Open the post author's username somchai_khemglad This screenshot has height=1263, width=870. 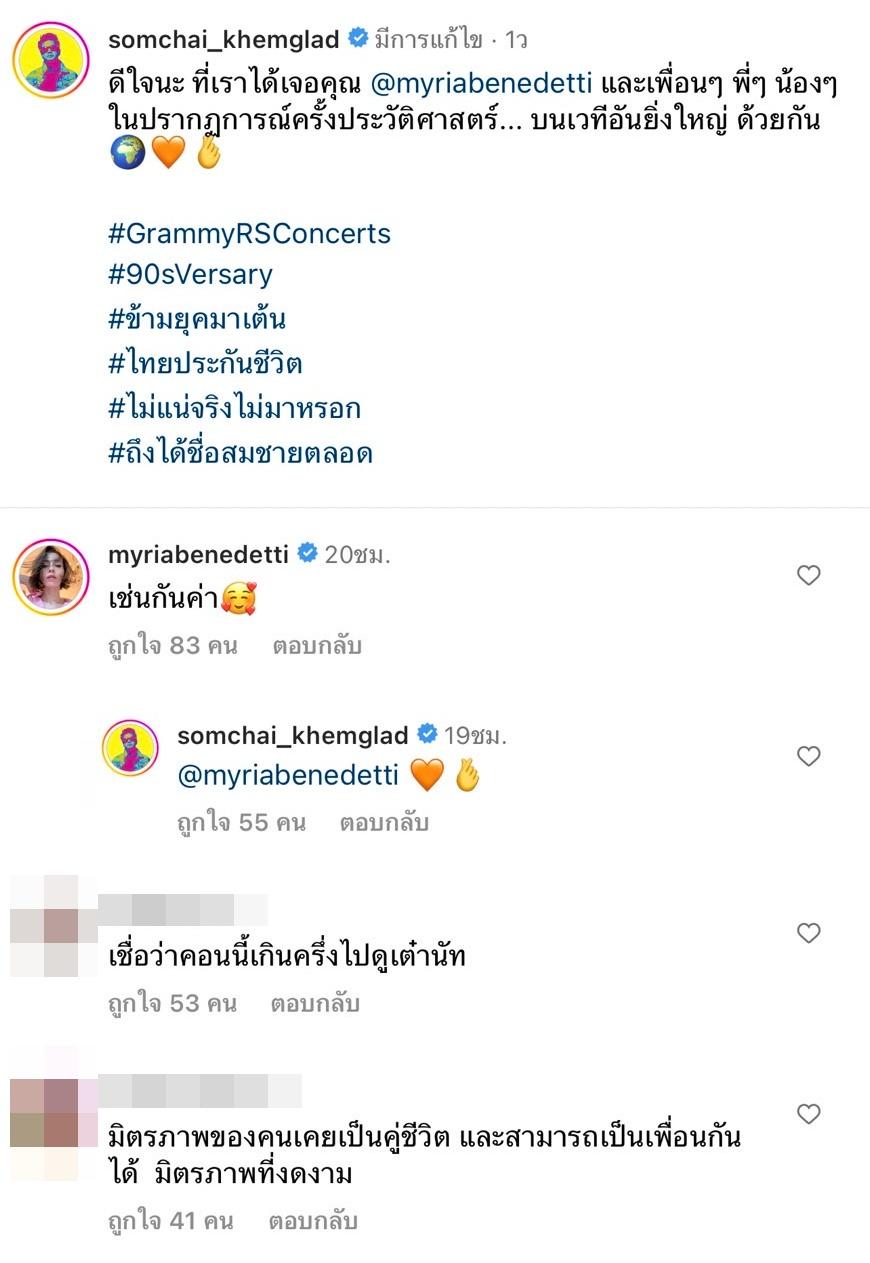[224, 40]
